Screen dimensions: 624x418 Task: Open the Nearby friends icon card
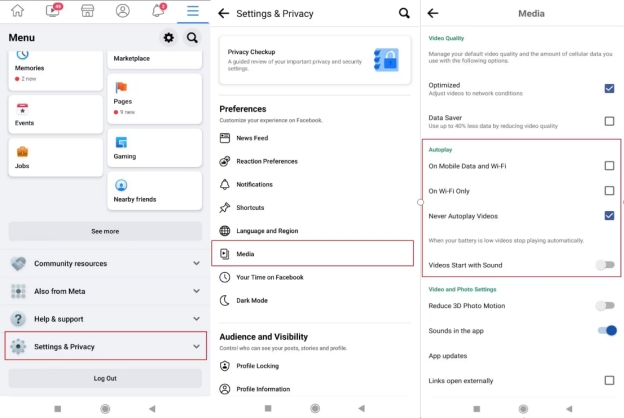click(154, 191)
